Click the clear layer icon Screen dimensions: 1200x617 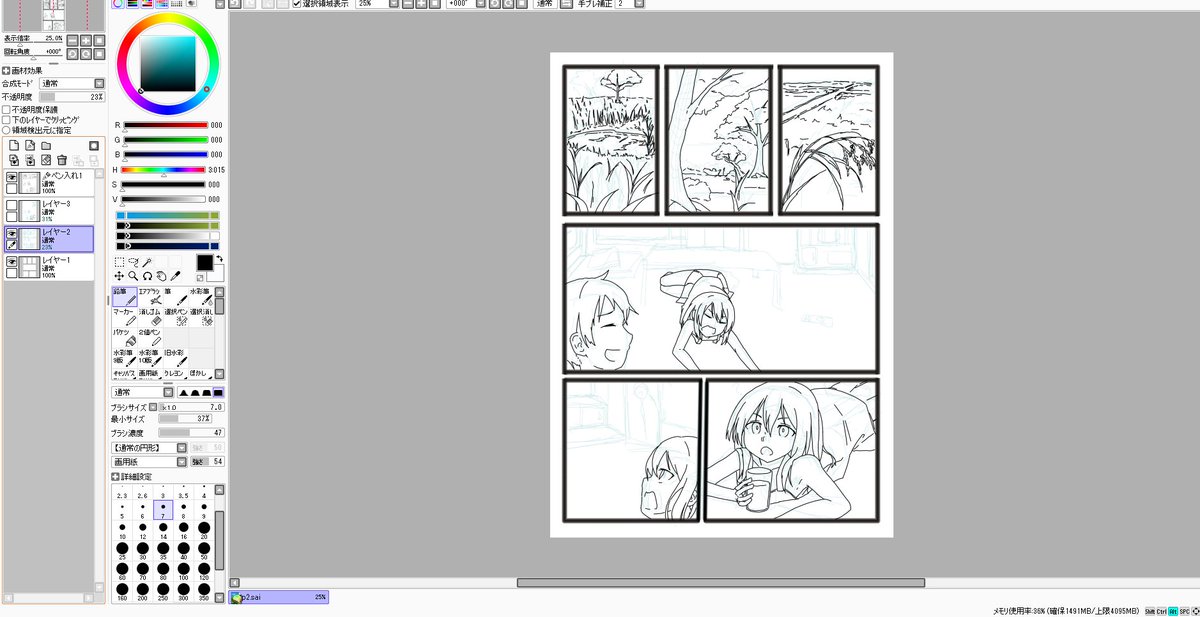(46, 160)
